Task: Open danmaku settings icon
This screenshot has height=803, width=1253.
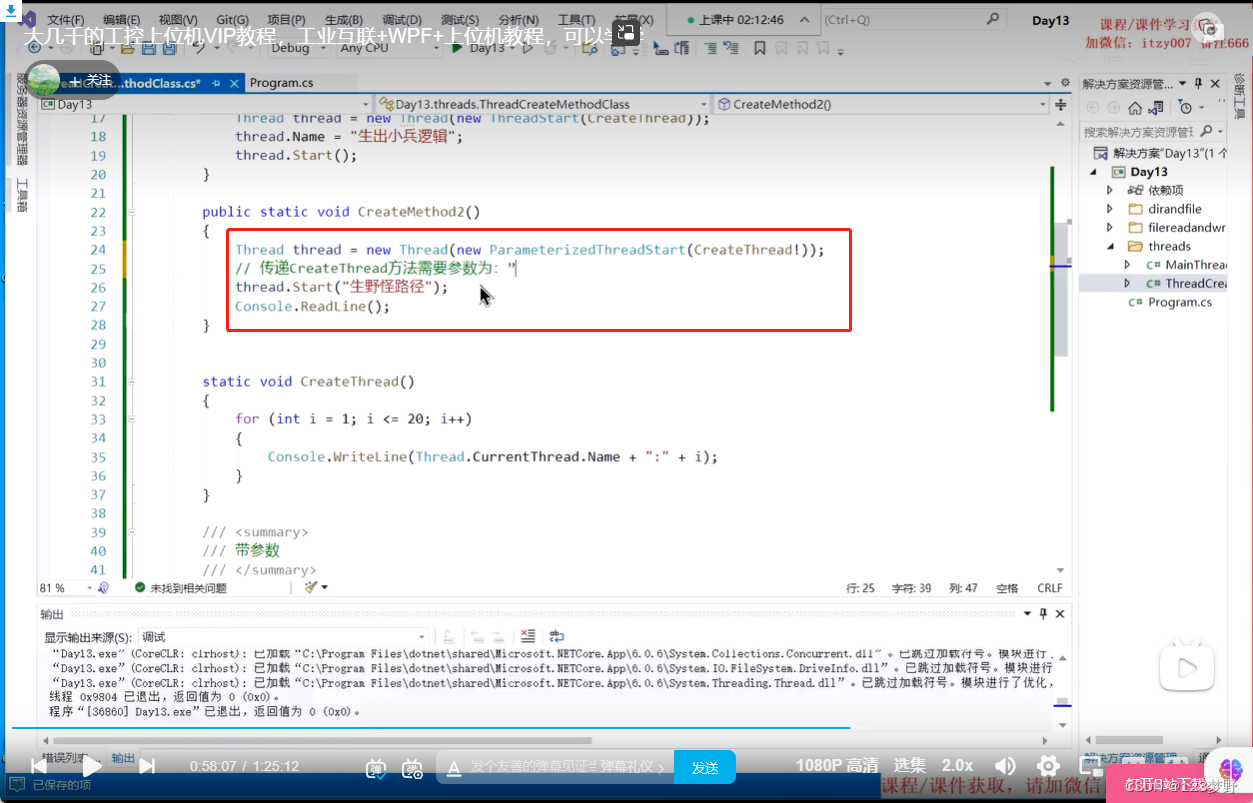Action: coord(412,767)
